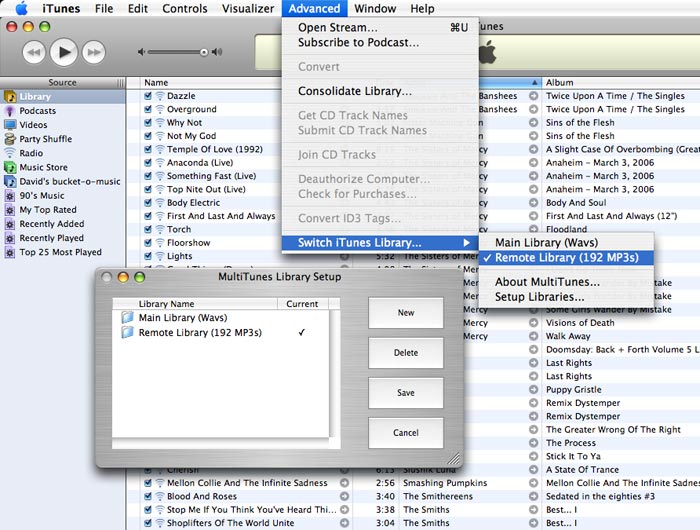700x530 pixels.
Task: Sort tracks by the Album column header
Action: point(621,83)
